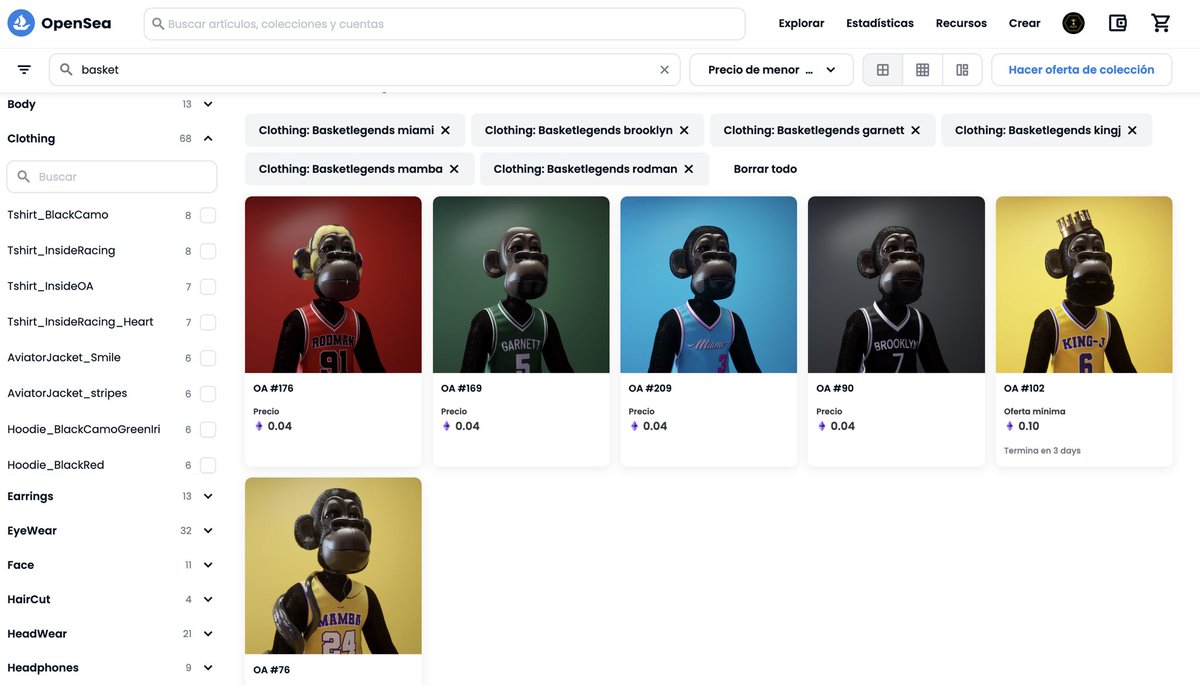Check the Hoodie_BlackRed checkbox
Screen dimensions: 1200x686
[x=208, y=465]
